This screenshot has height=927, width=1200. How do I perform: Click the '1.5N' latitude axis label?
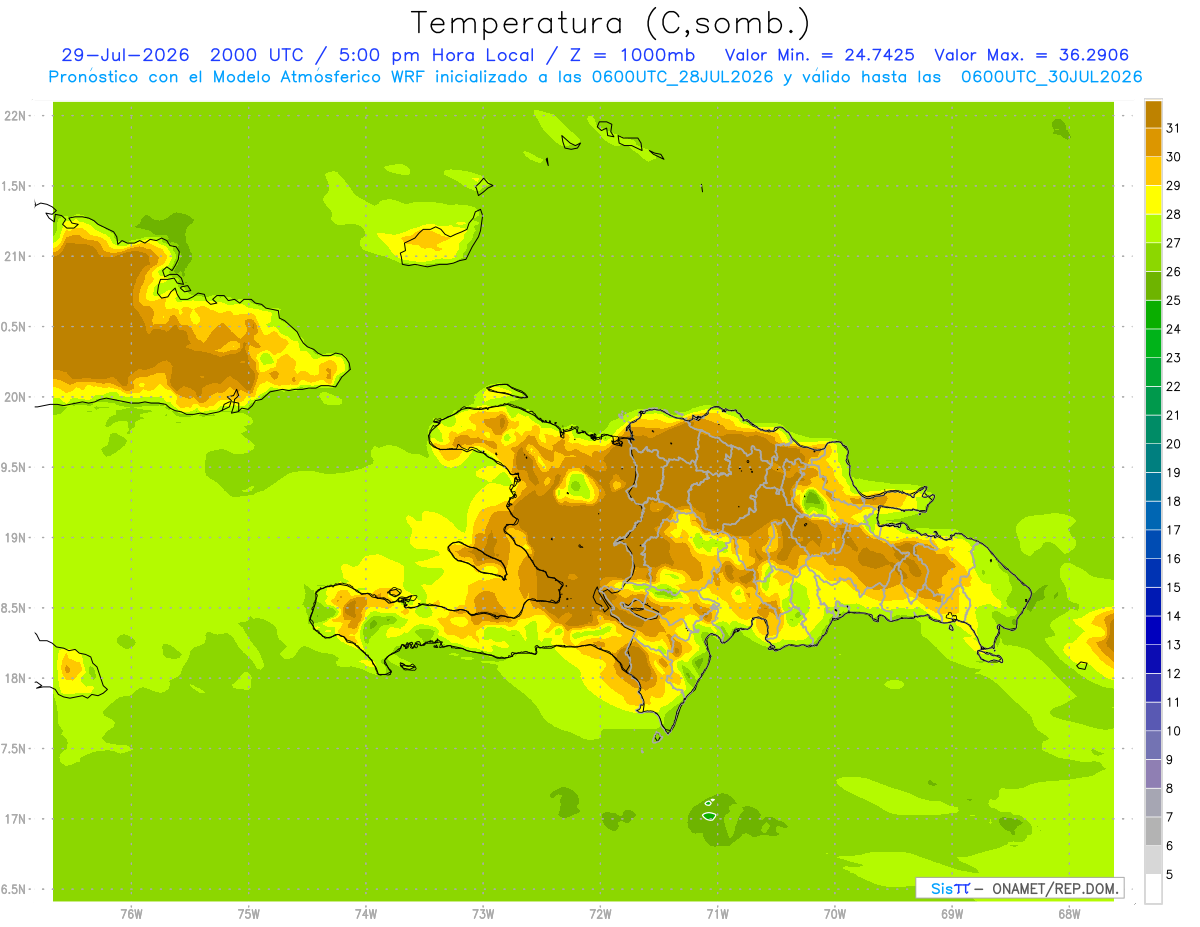tap(14, 186)
